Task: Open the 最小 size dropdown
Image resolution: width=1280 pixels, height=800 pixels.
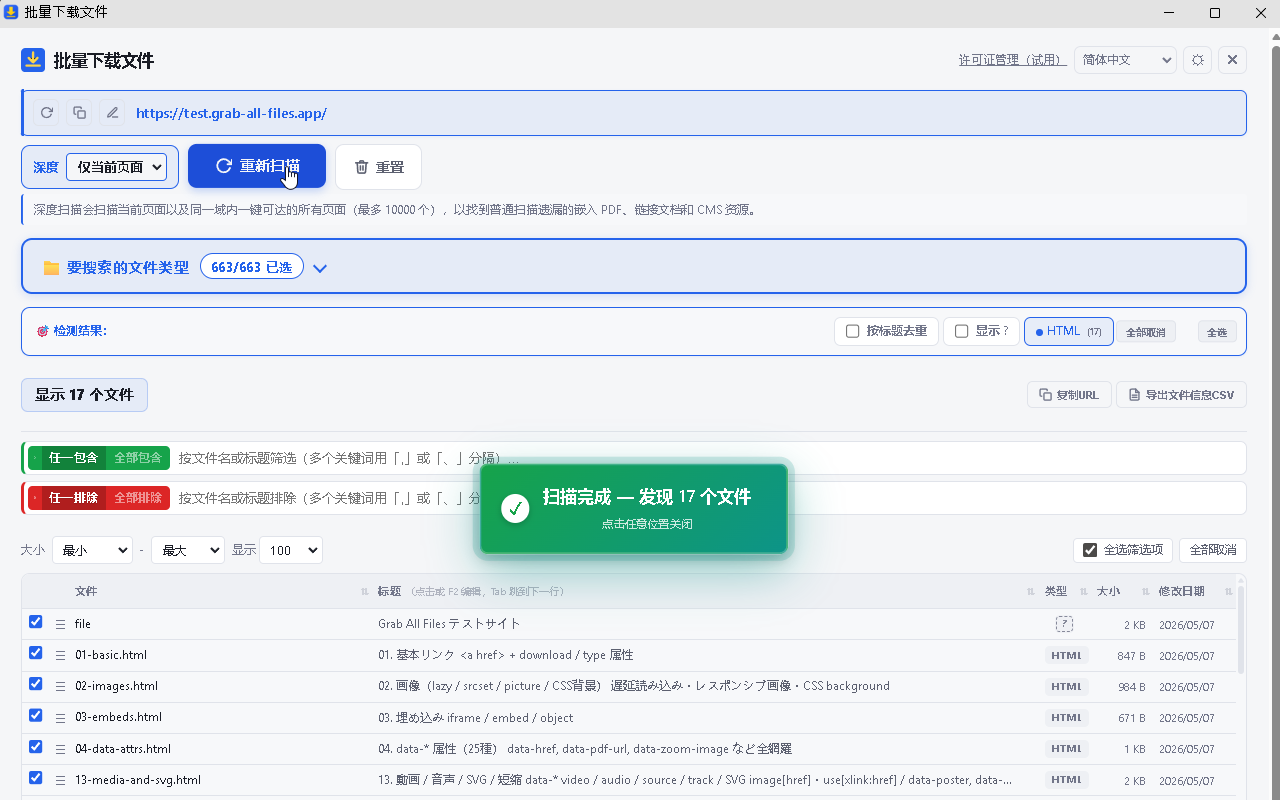Action: tap(92, 550)
